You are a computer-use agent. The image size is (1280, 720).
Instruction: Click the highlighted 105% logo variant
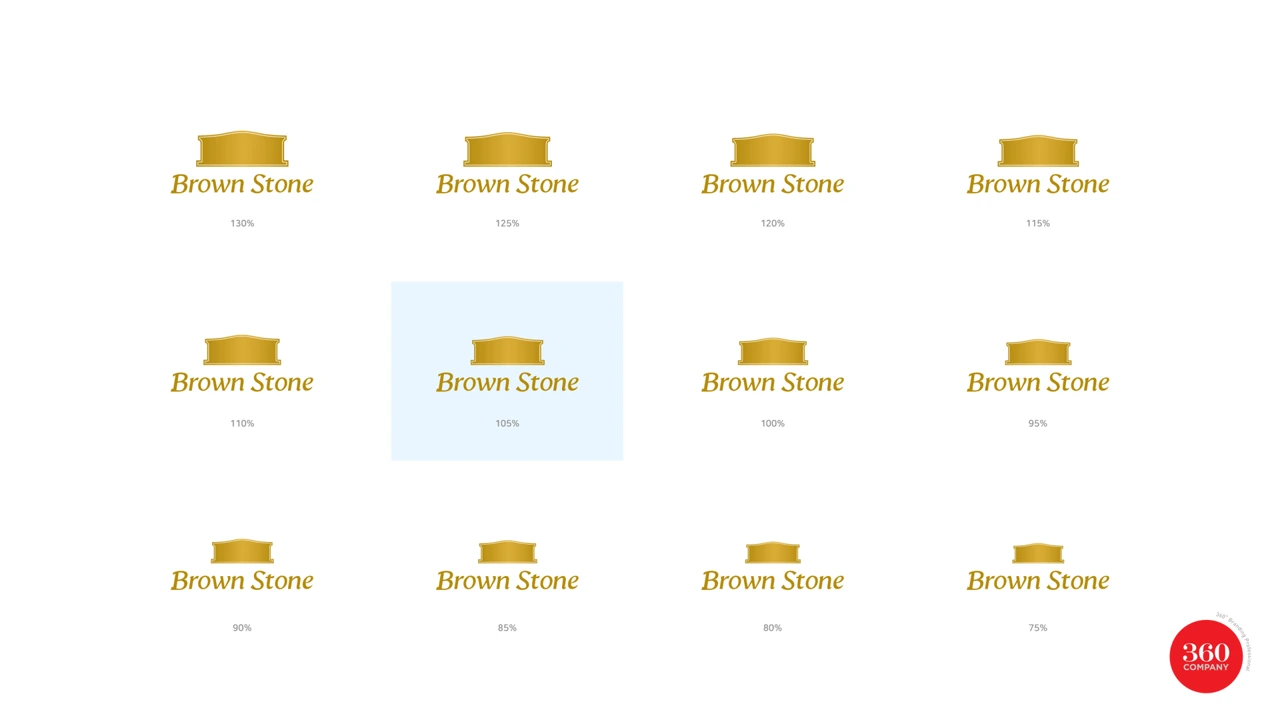click(x=507, y=371)
